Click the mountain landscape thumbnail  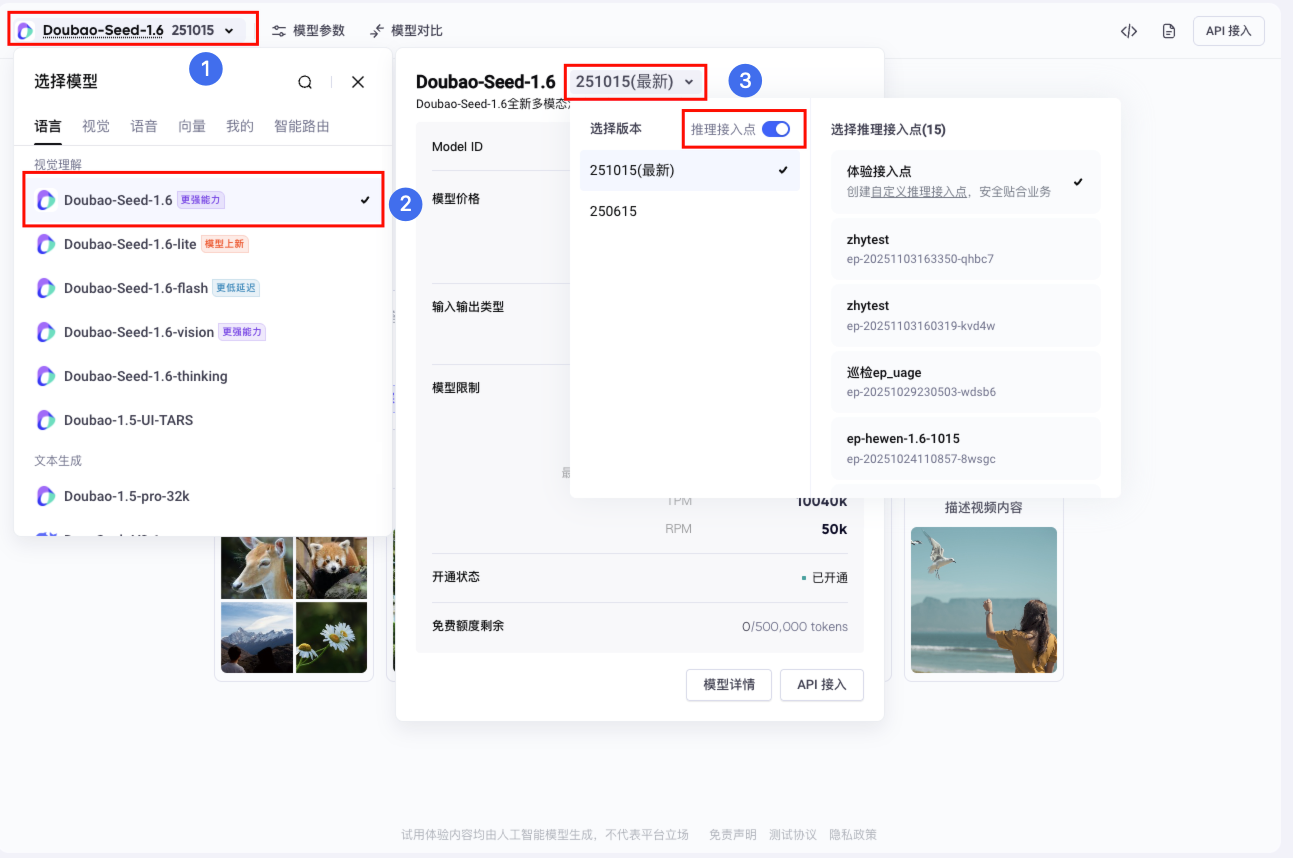coord(257,637)
